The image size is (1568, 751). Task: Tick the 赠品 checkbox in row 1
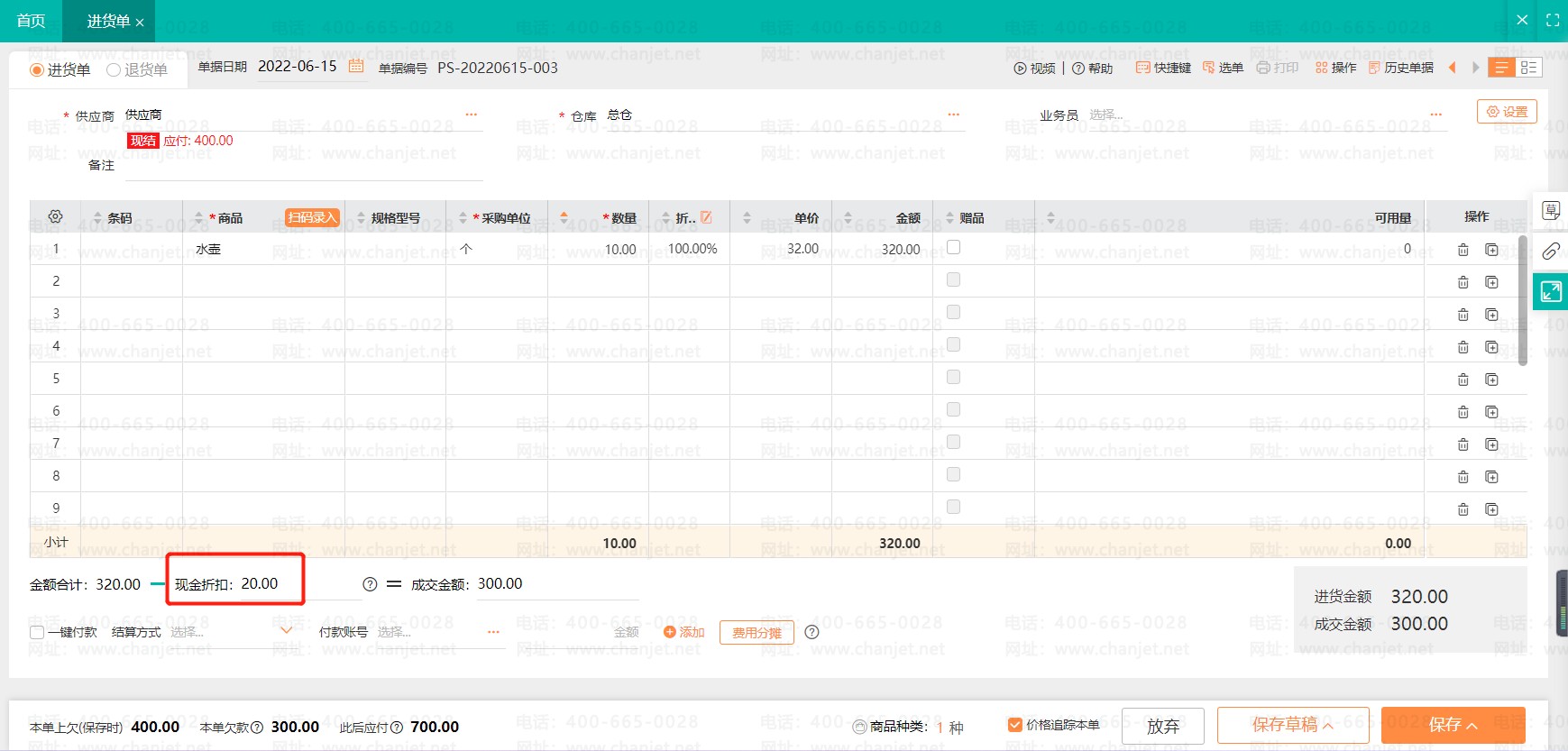tap(953, 247)
